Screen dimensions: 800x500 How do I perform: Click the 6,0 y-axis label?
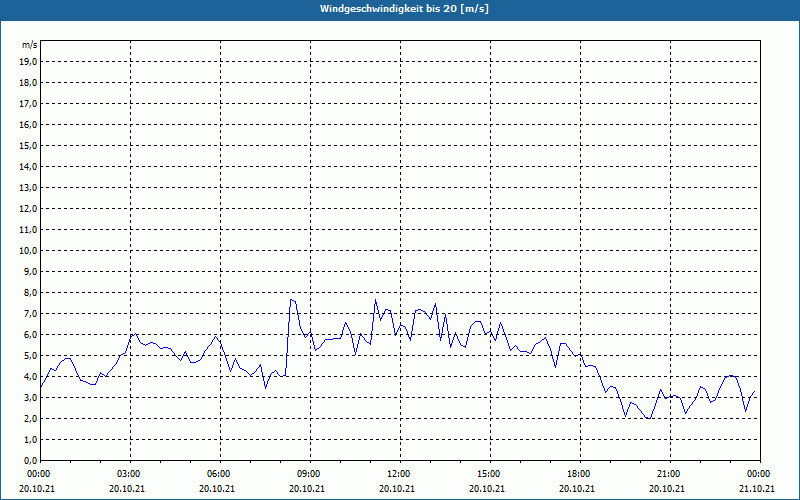coord(30,335)
